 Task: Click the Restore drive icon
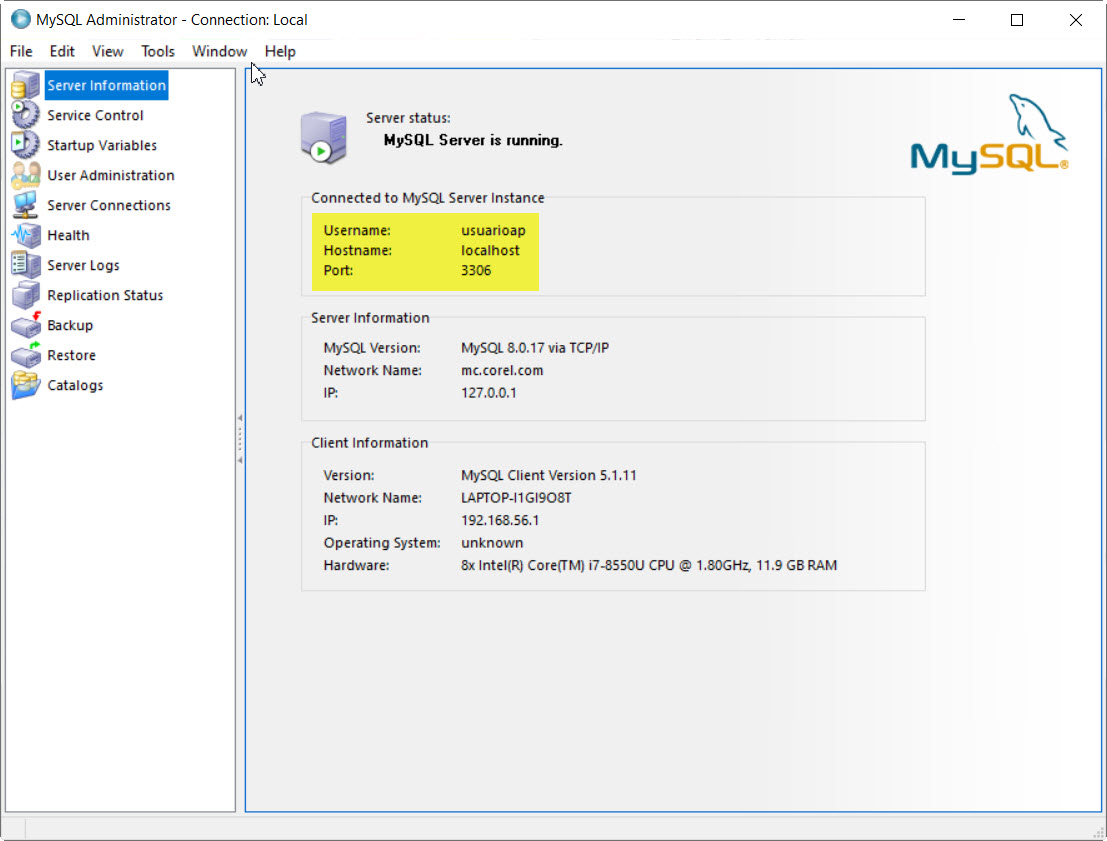click(x=25, y=355)
